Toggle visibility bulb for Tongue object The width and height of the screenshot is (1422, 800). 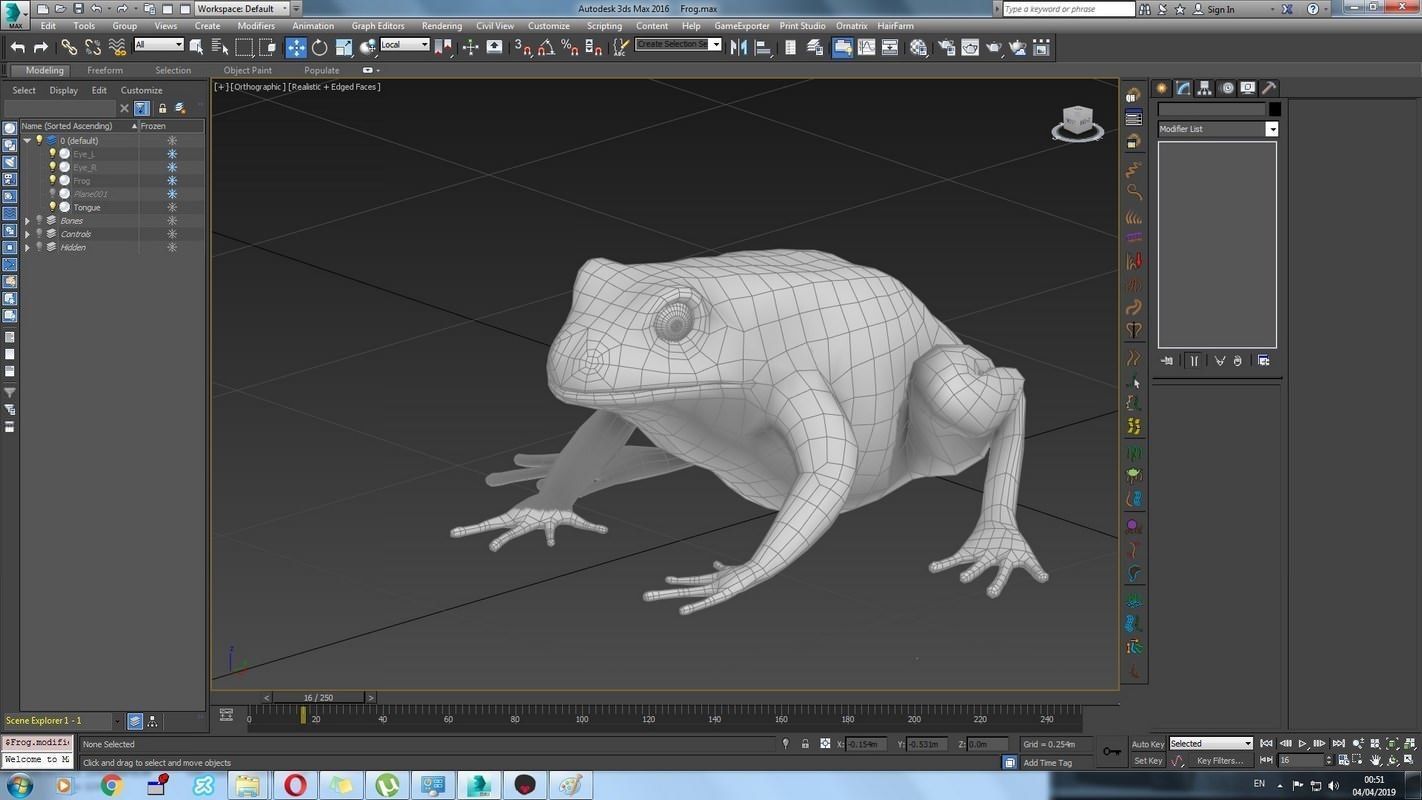[52, 207]
